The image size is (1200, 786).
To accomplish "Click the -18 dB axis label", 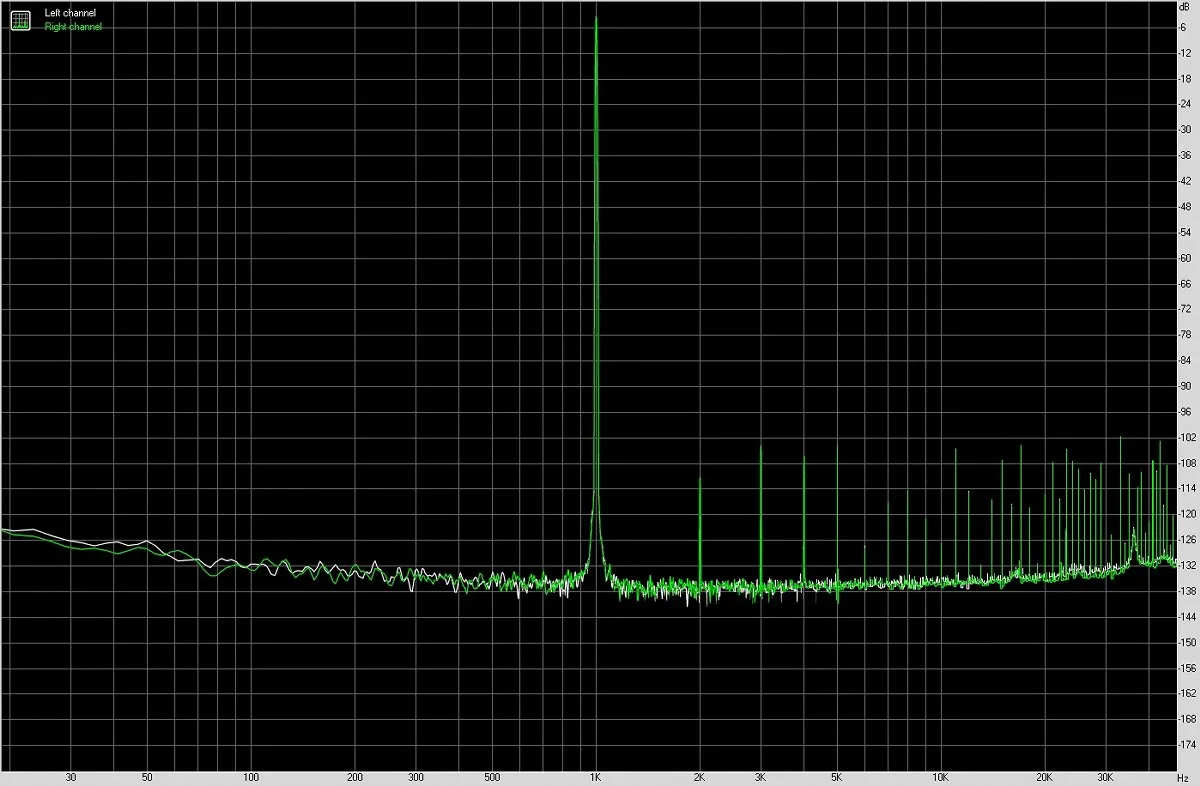I will pos(1186,78).
